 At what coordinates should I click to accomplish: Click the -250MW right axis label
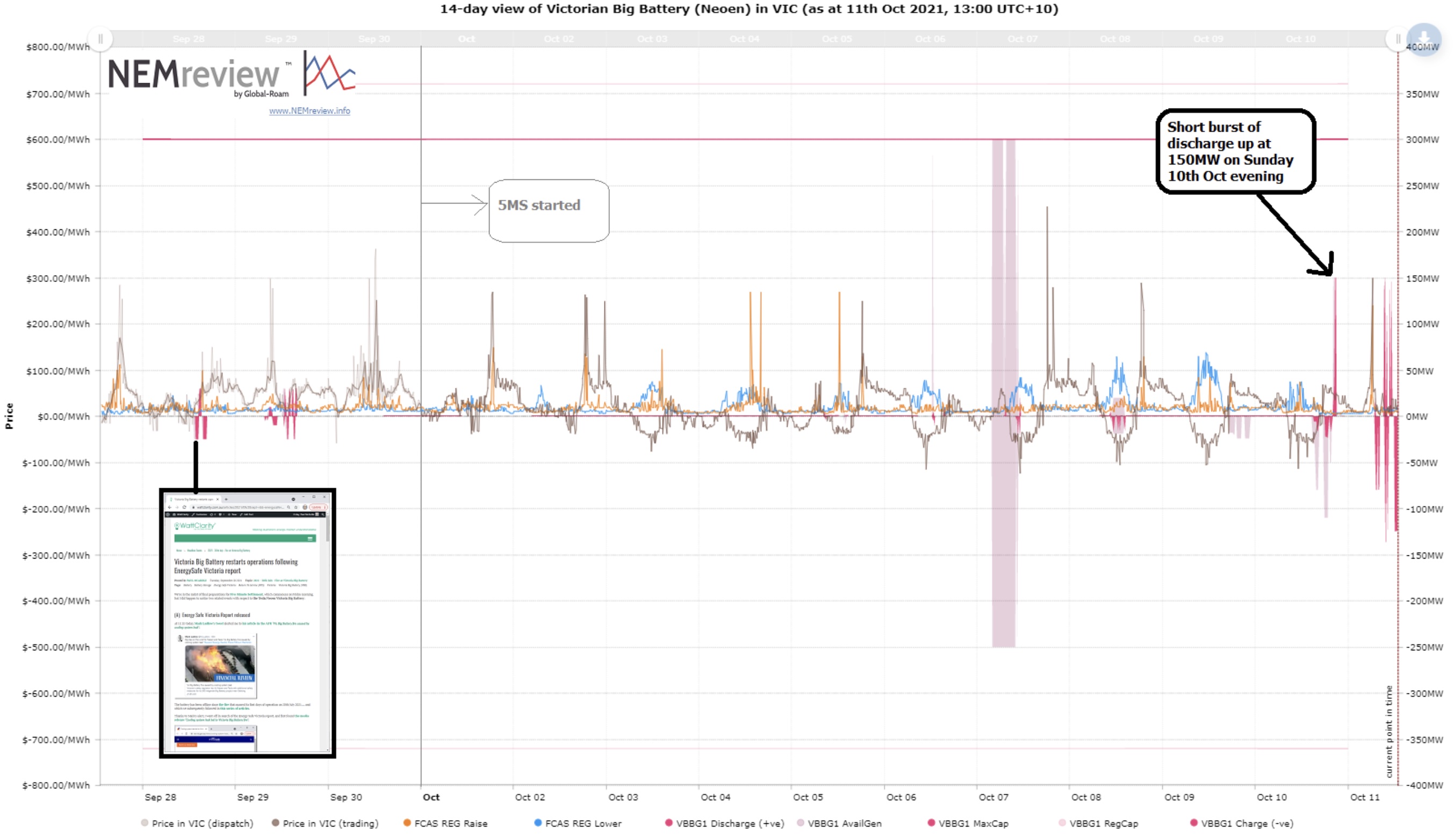click(x=1424, y=647)
